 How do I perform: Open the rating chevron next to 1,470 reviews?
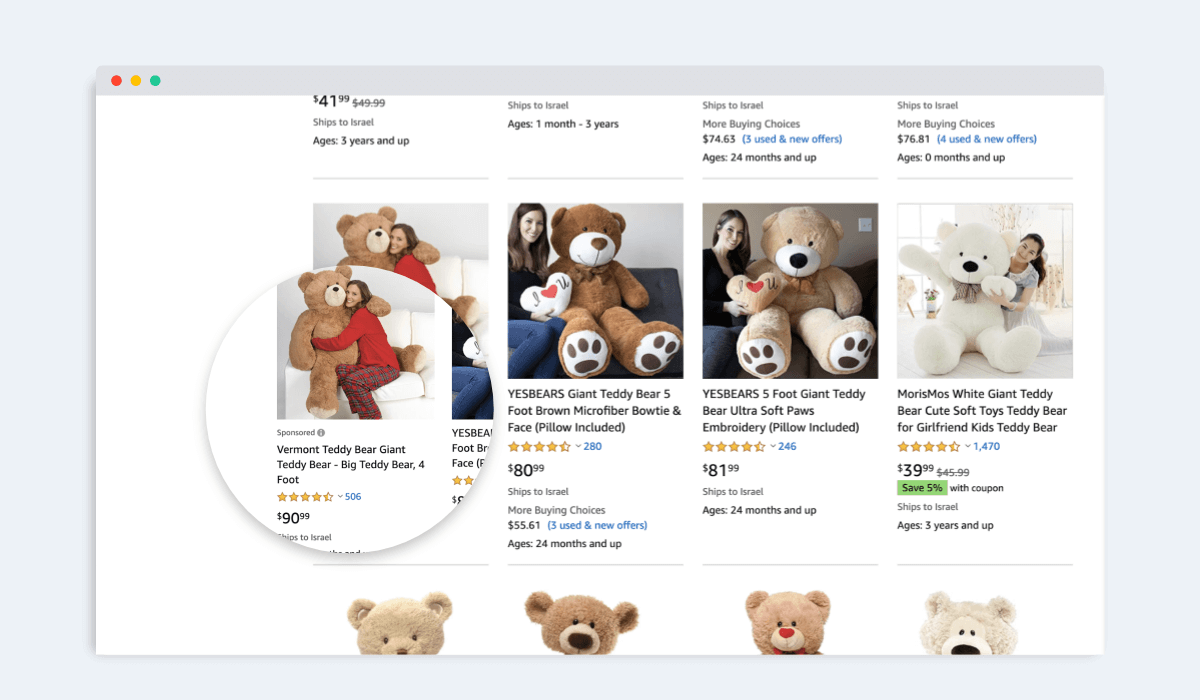coord(967,446)
